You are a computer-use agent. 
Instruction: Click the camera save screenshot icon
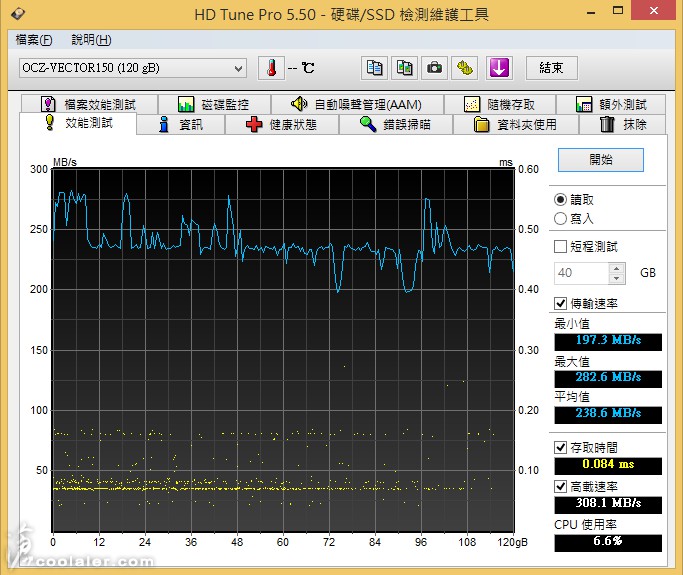click(x=434, y=68)
